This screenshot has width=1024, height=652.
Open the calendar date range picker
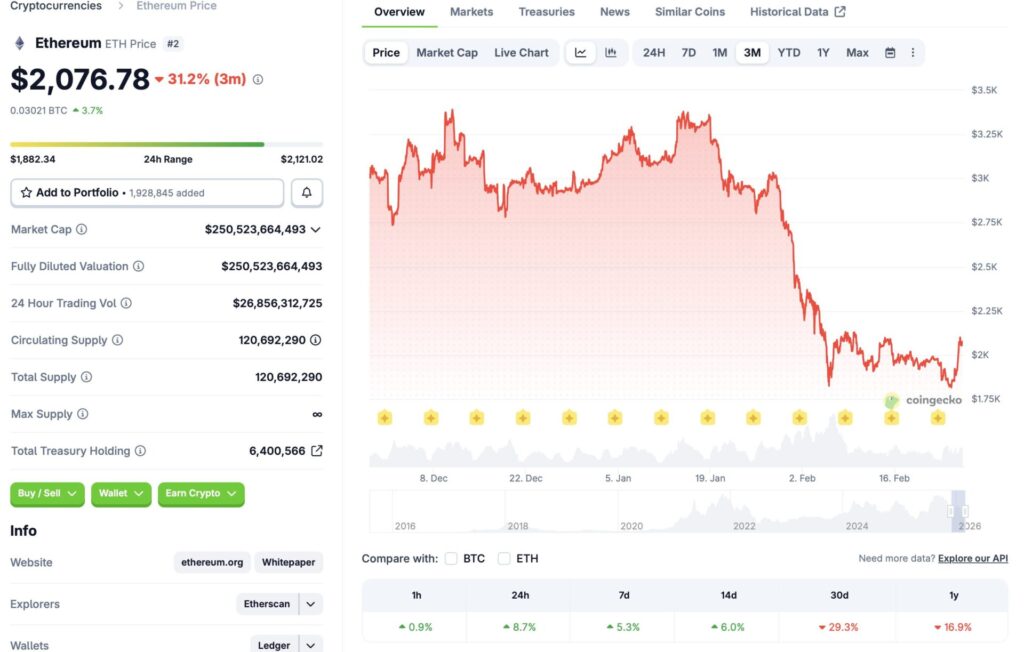tap(890, 53)
